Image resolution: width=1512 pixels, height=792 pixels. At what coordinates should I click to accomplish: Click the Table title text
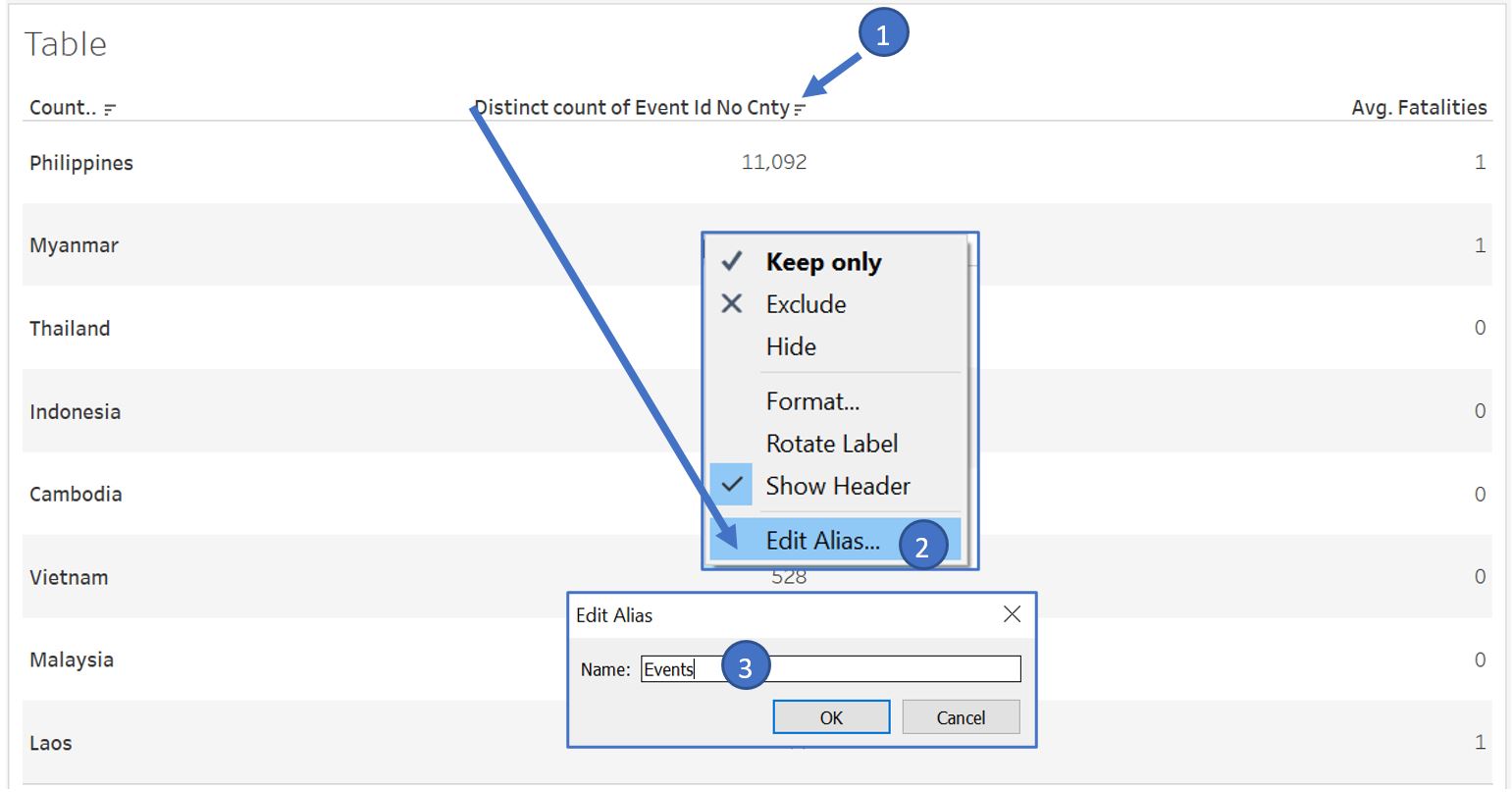65,44
